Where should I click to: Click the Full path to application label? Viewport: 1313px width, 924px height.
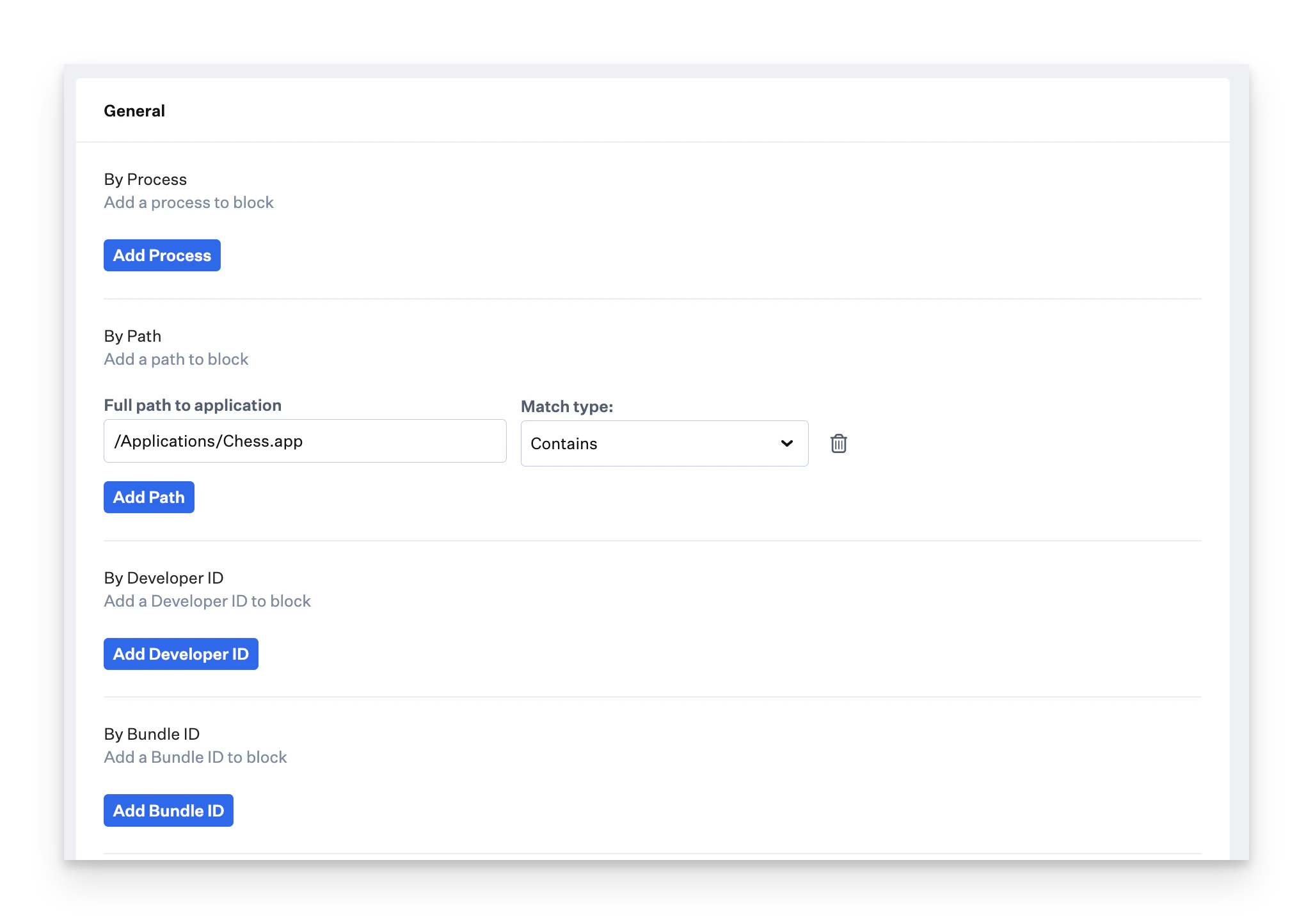coord(193,404)
